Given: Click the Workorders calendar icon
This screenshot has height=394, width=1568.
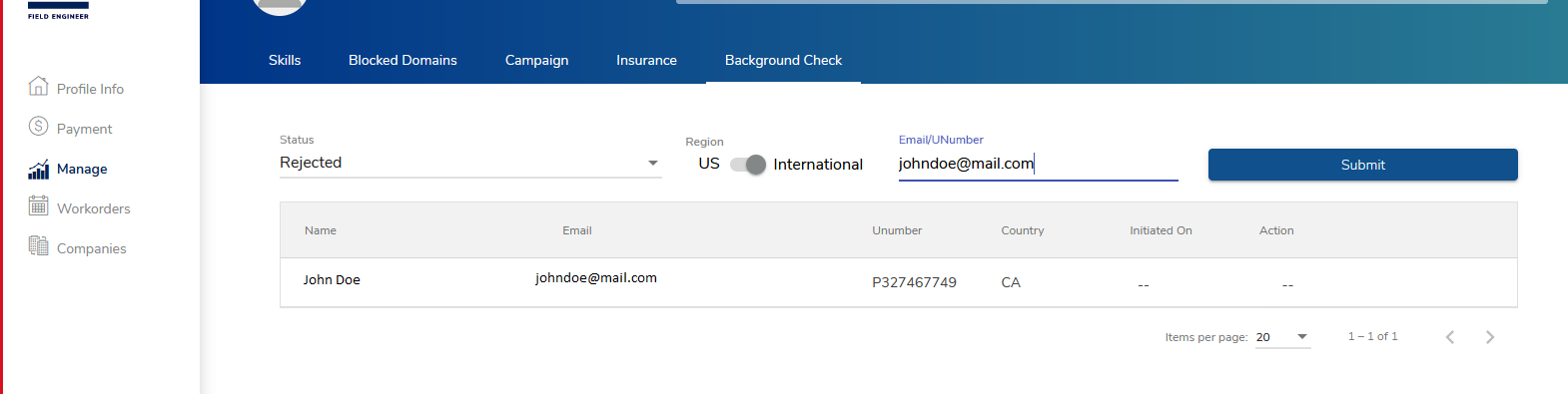Looking at the screenshot, I should 38,205.
